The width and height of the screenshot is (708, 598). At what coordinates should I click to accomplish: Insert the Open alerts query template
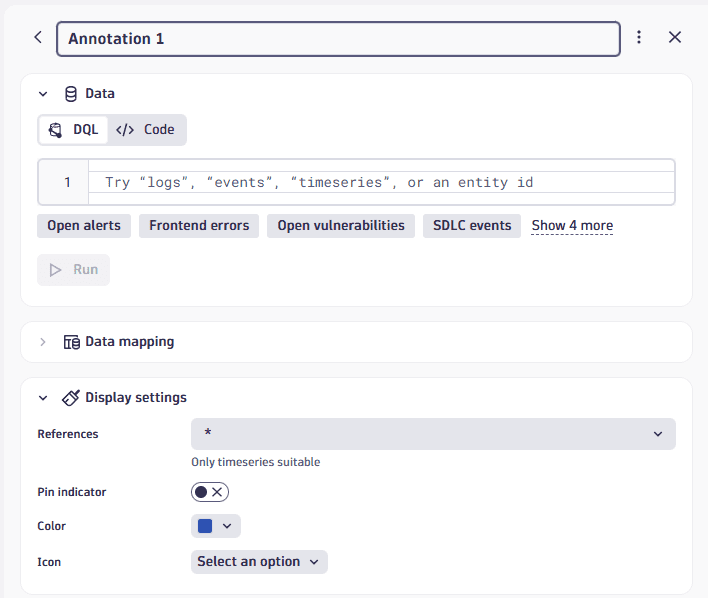pos(84,225)
